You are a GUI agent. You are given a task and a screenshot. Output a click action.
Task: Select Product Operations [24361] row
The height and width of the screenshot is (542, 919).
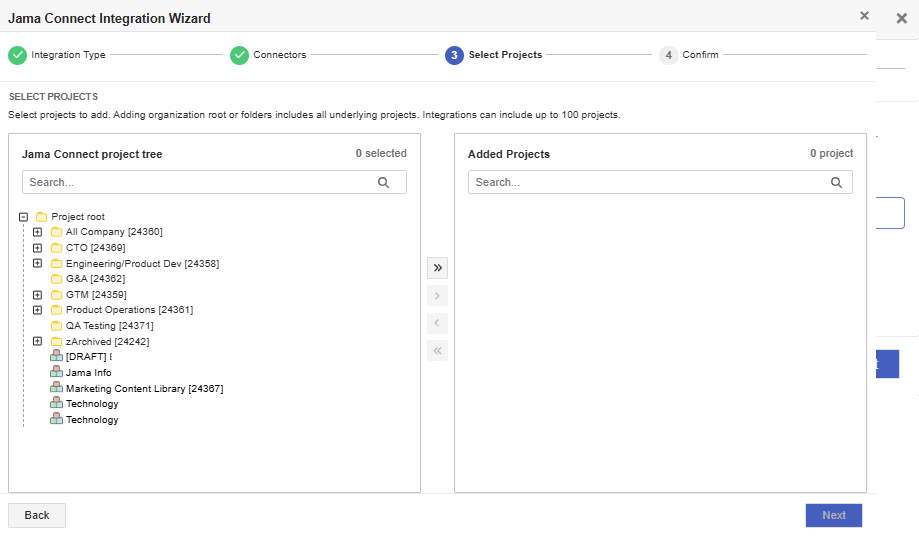pyautogui.click(x=130, y=310)
